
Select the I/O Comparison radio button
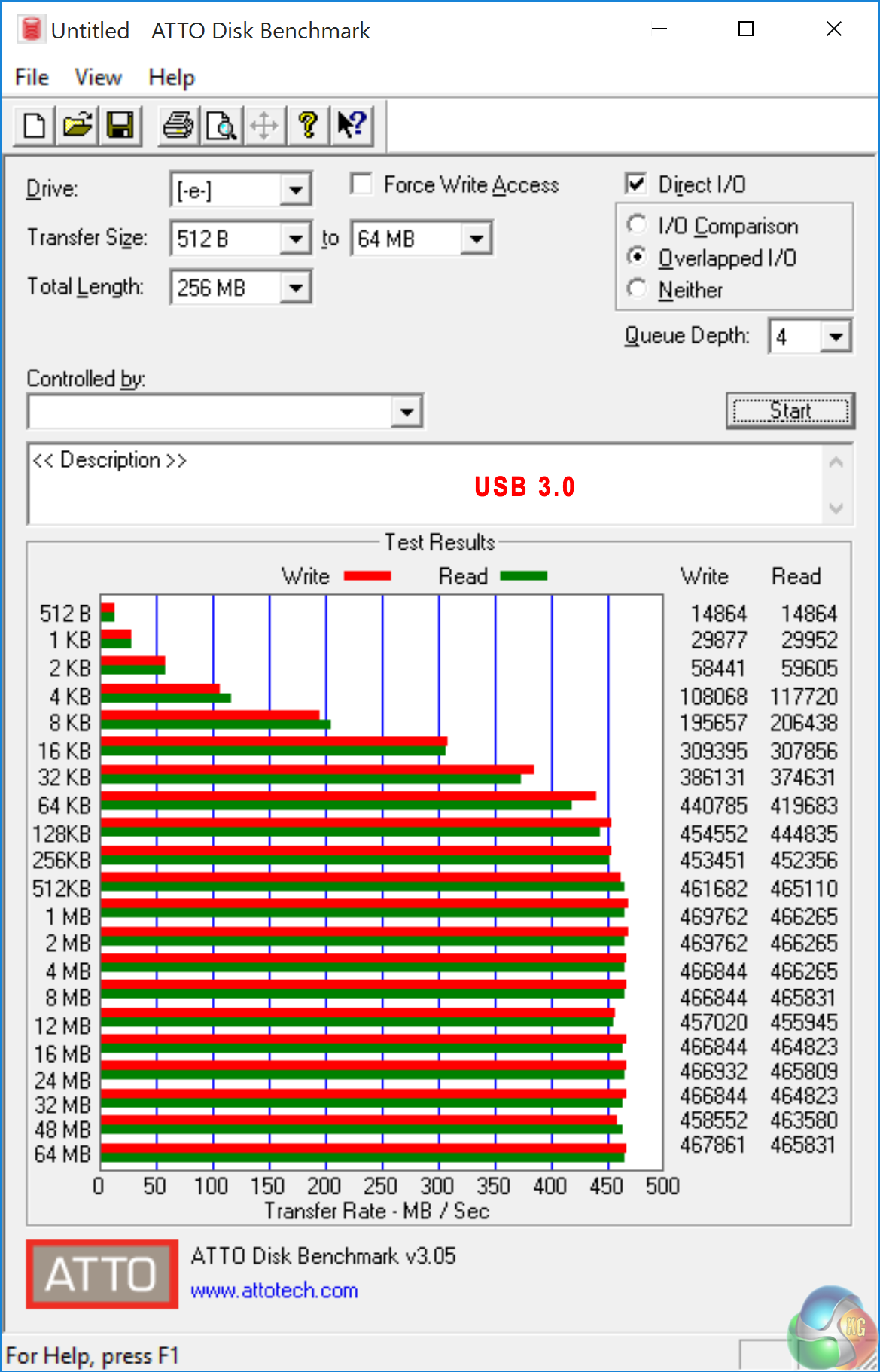pos(637,224)
